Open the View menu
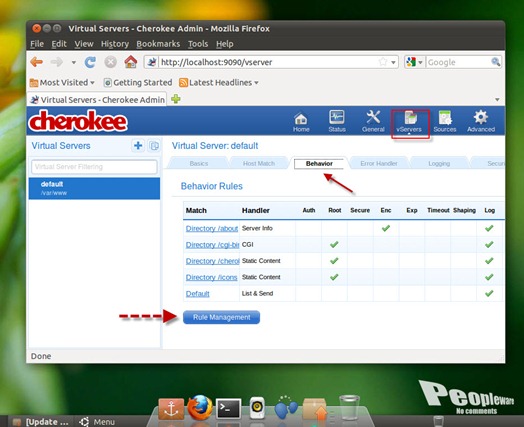Image resolution: width=524 pixels, height=427 pixels. (84, 44)
